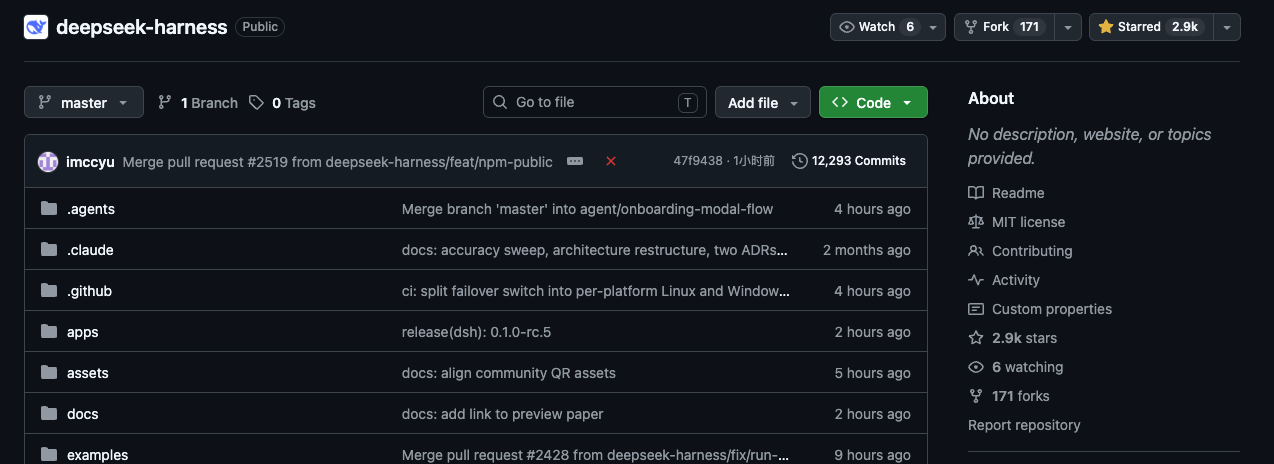Screen dimensions: 1274x464
Task: Open commit 'docs: add link to preview paper'
Action: pyautogui.click(x=503, y=414)
